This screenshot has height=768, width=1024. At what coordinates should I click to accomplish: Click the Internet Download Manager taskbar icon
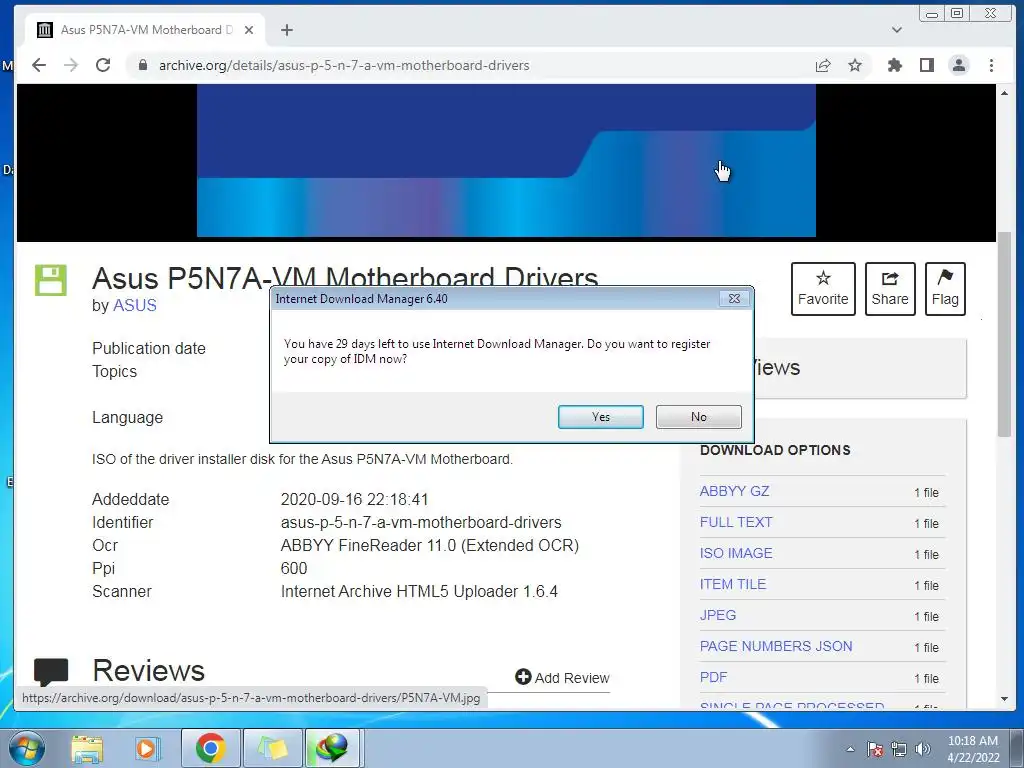pos(332,748)
